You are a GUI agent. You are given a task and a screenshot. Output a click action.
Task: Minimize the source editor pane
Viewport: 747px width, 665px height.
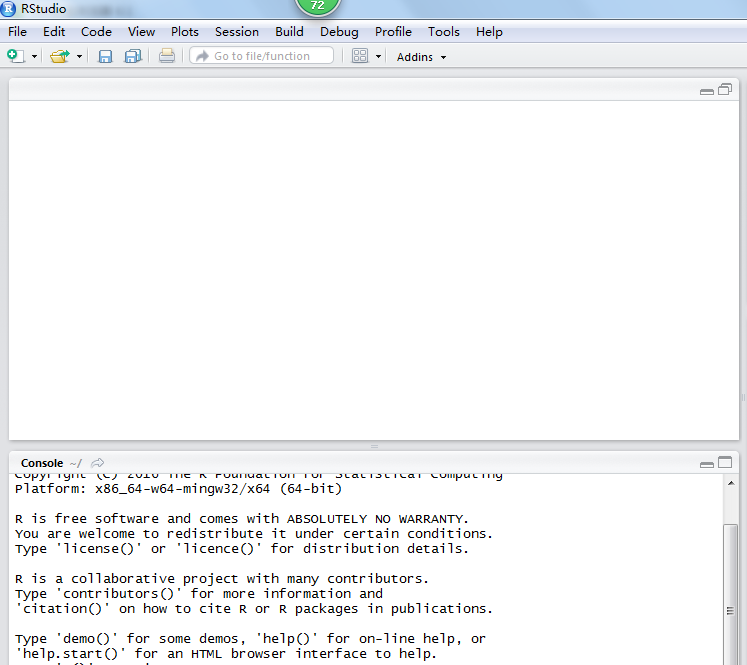707,91
